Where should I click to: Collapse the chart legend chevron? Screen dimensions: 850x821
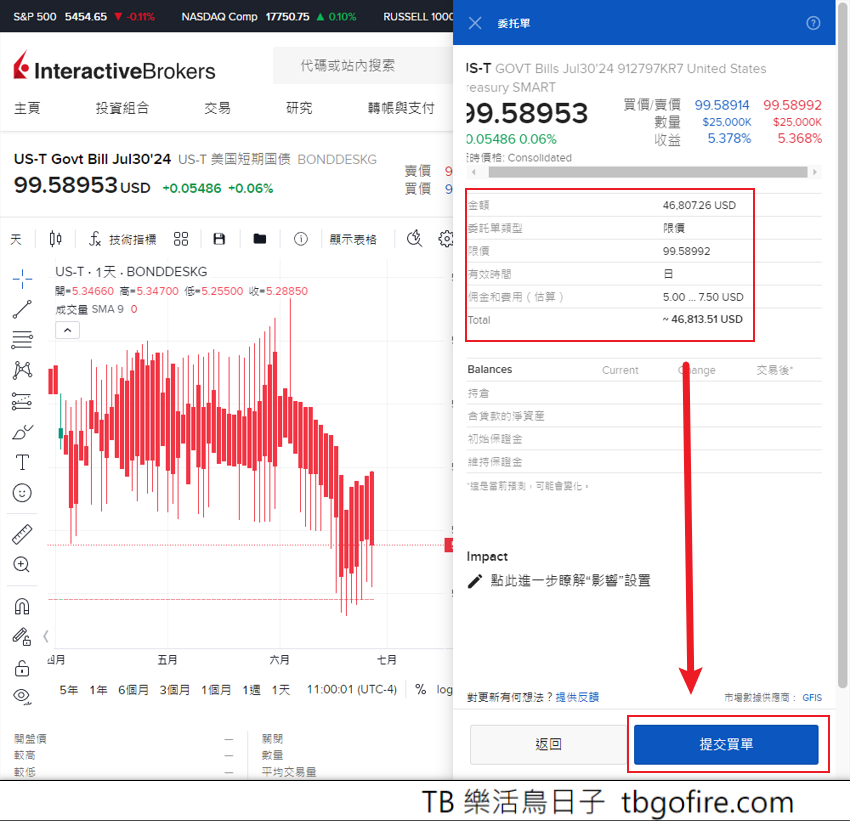[67, 330]
